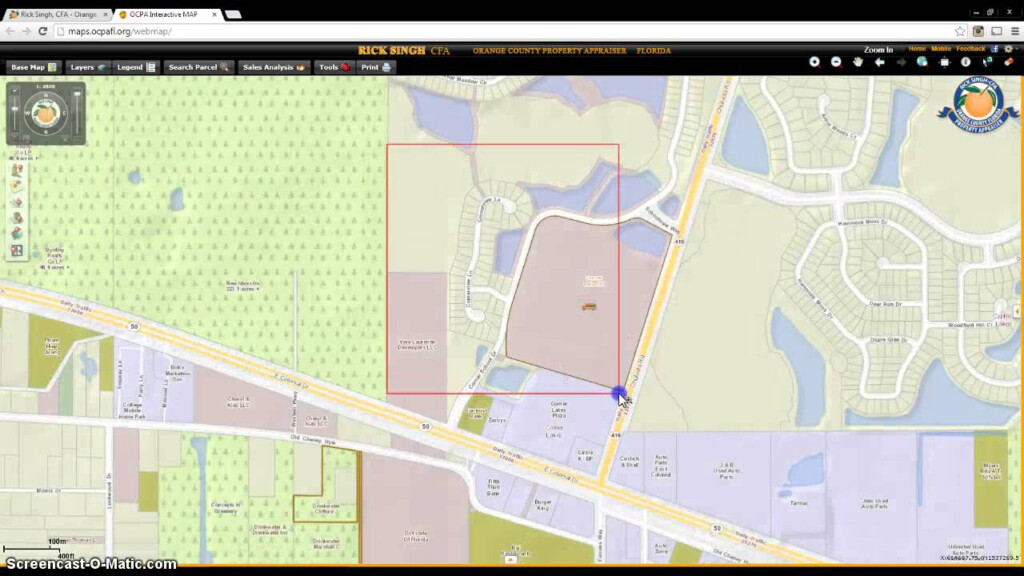The image size is (1024, 576).
Task: Pan south using compass S
Action: coord(46,133)
